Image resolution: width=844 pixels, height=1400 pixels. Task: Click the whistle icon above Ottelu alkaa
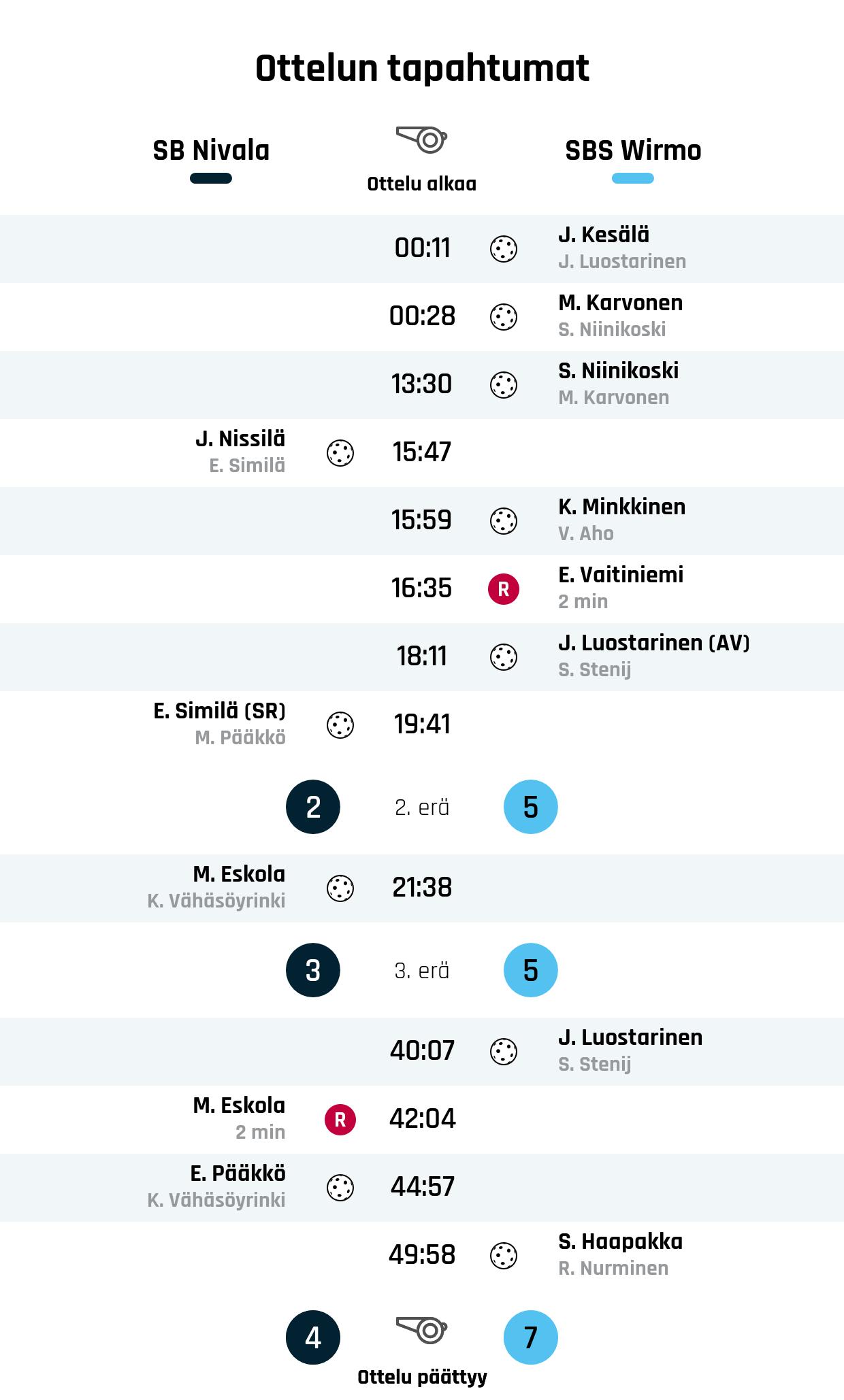tap(422, 139)
